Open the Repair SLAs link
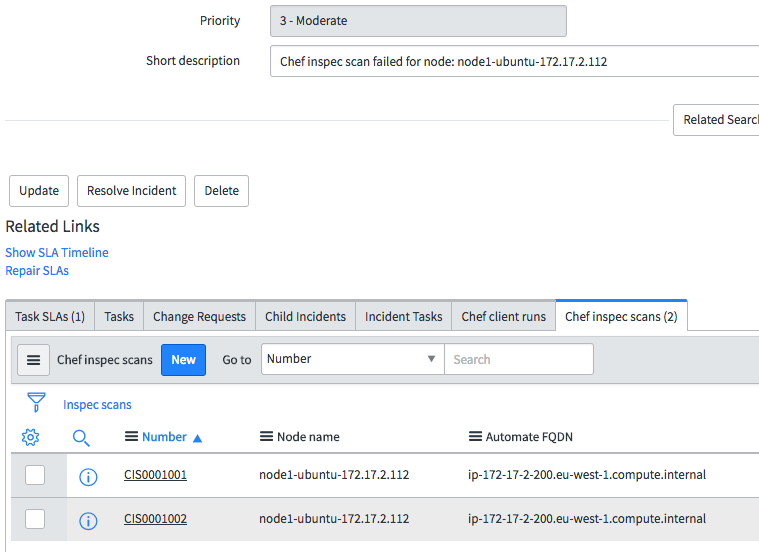Image resolution: width=759 pixels, height=552 pixels. 37,270
